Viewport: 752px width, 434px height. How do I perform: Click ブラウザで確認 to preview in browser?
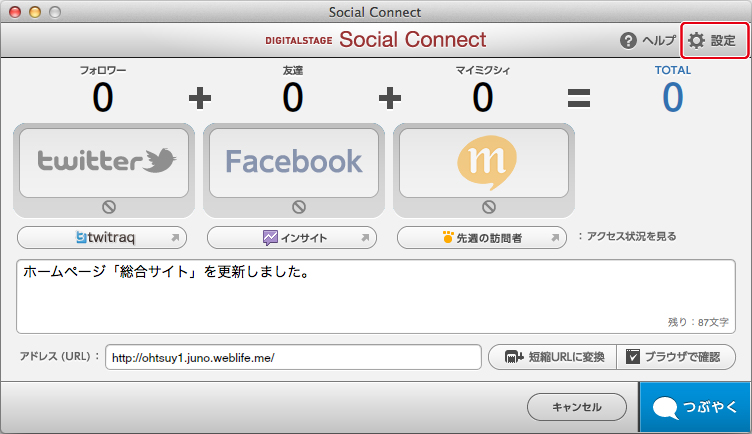tap(676, 357)
